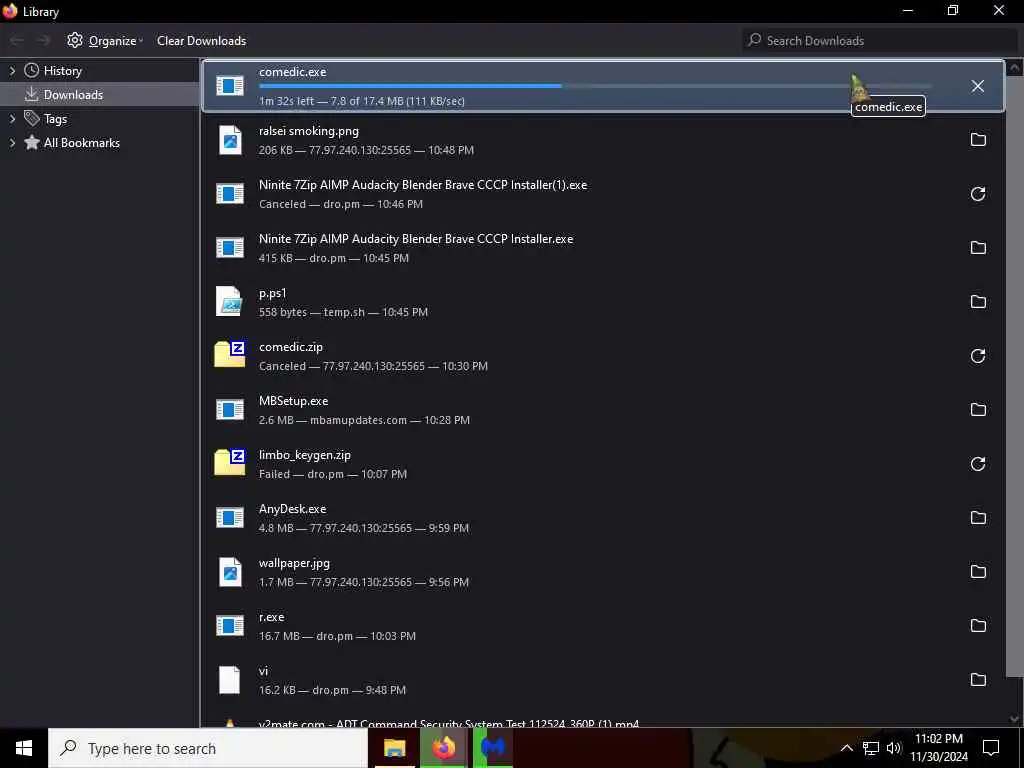The image size is (1024, 768).
Task: Open the volume control in tray
Action: 893,748
